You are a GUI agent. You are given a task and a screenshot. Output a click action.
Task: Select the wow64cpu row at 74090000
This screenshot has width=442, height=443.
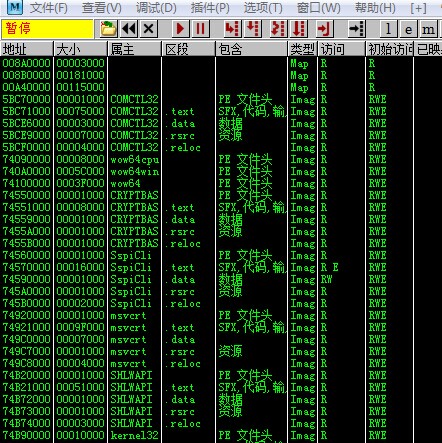221,159
